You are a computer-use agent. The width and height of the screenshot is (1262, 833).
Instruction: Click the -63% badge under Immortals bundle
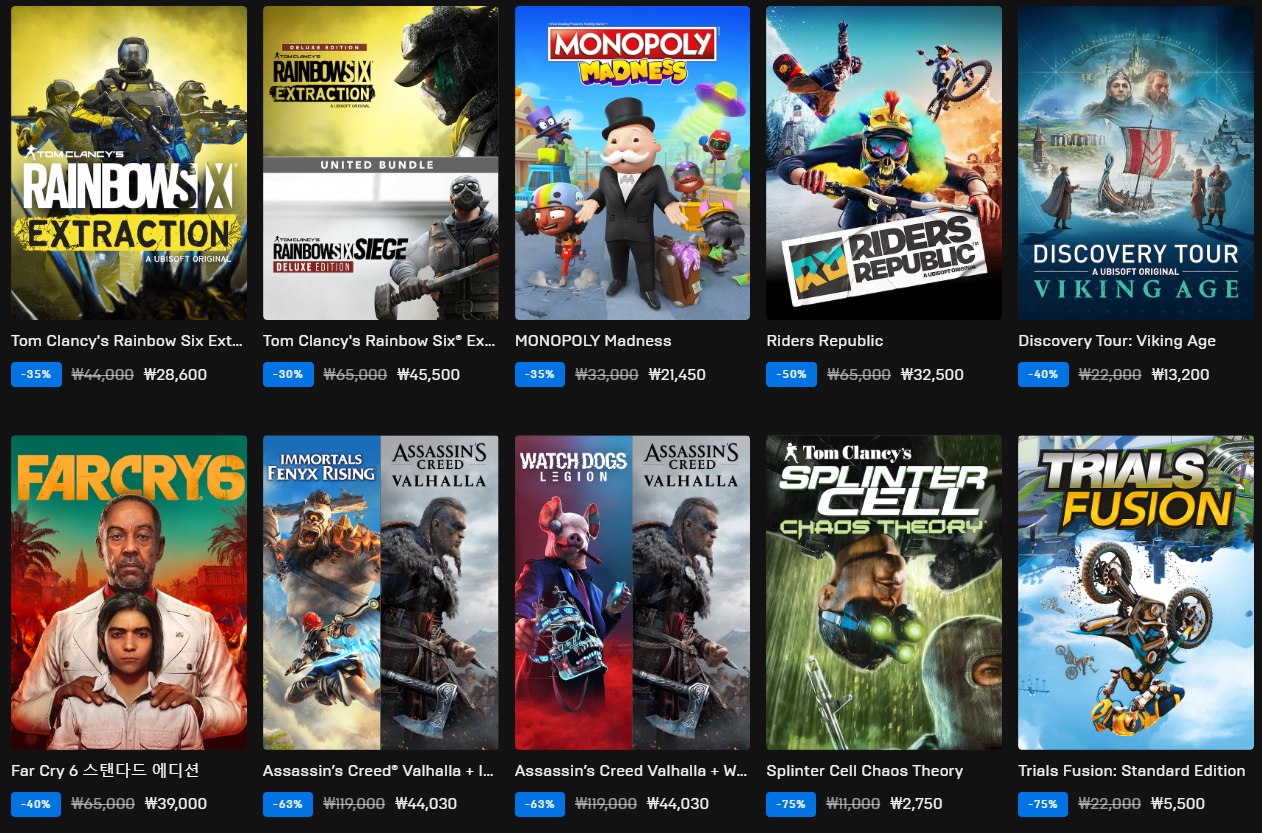tap(288, 804)
